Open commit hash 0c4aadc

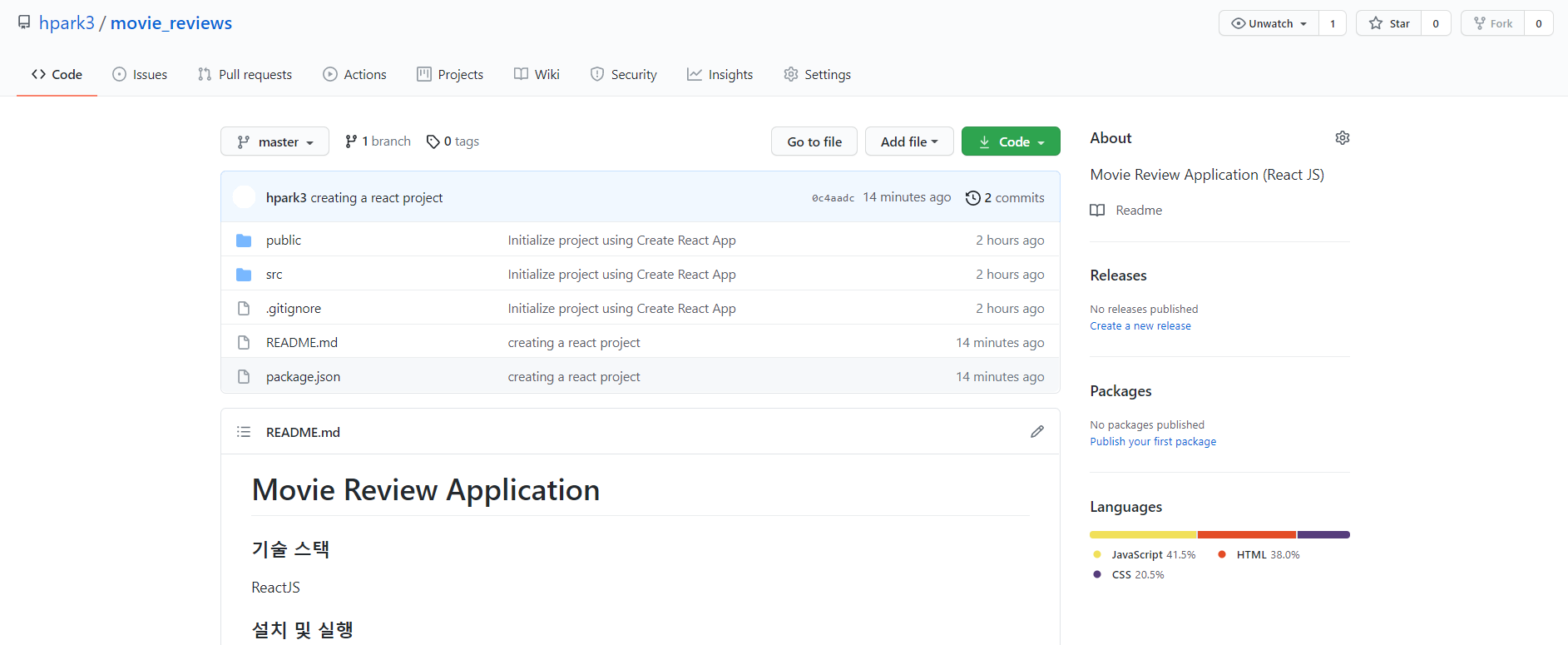[833, 198]
